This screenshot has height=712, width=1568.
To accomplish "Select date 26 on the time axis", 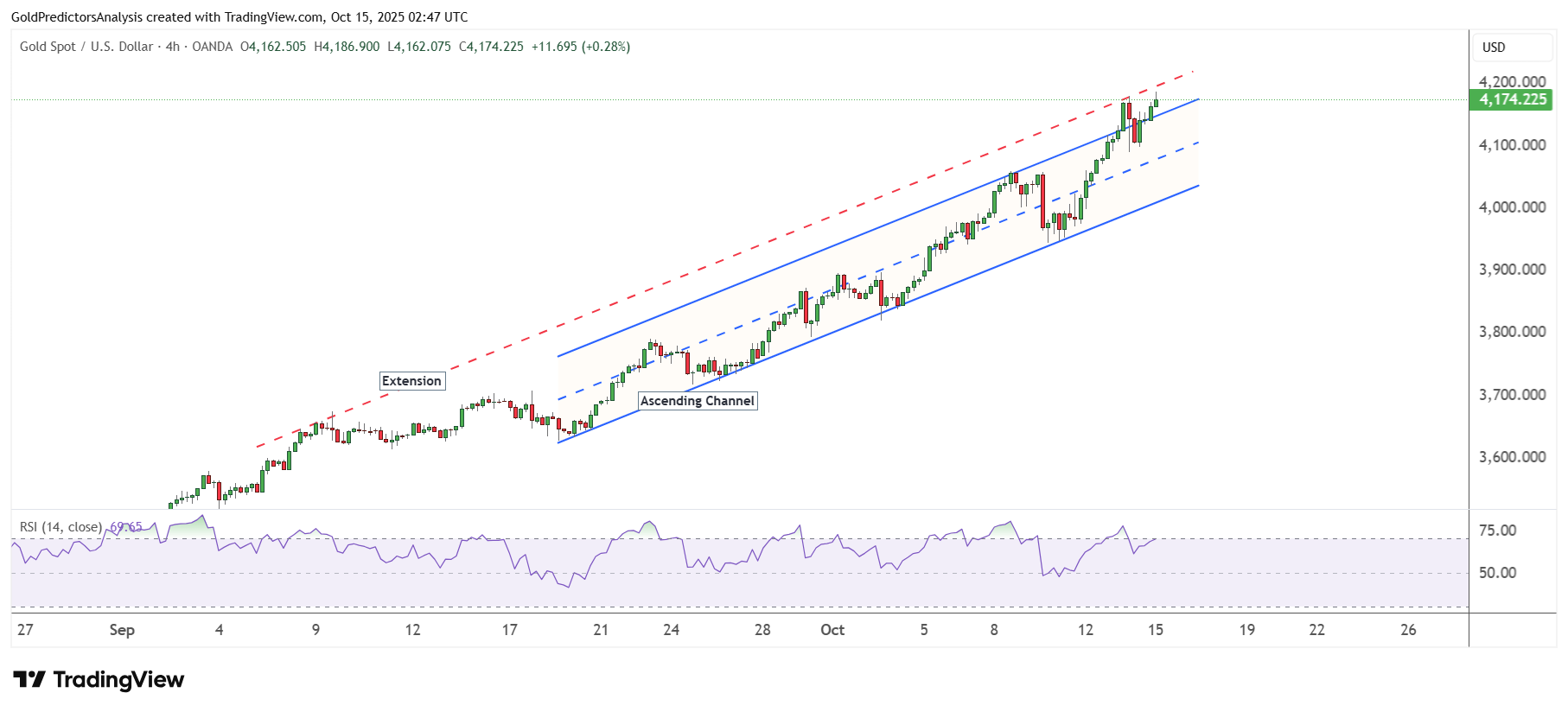I will pos(1408,630).
